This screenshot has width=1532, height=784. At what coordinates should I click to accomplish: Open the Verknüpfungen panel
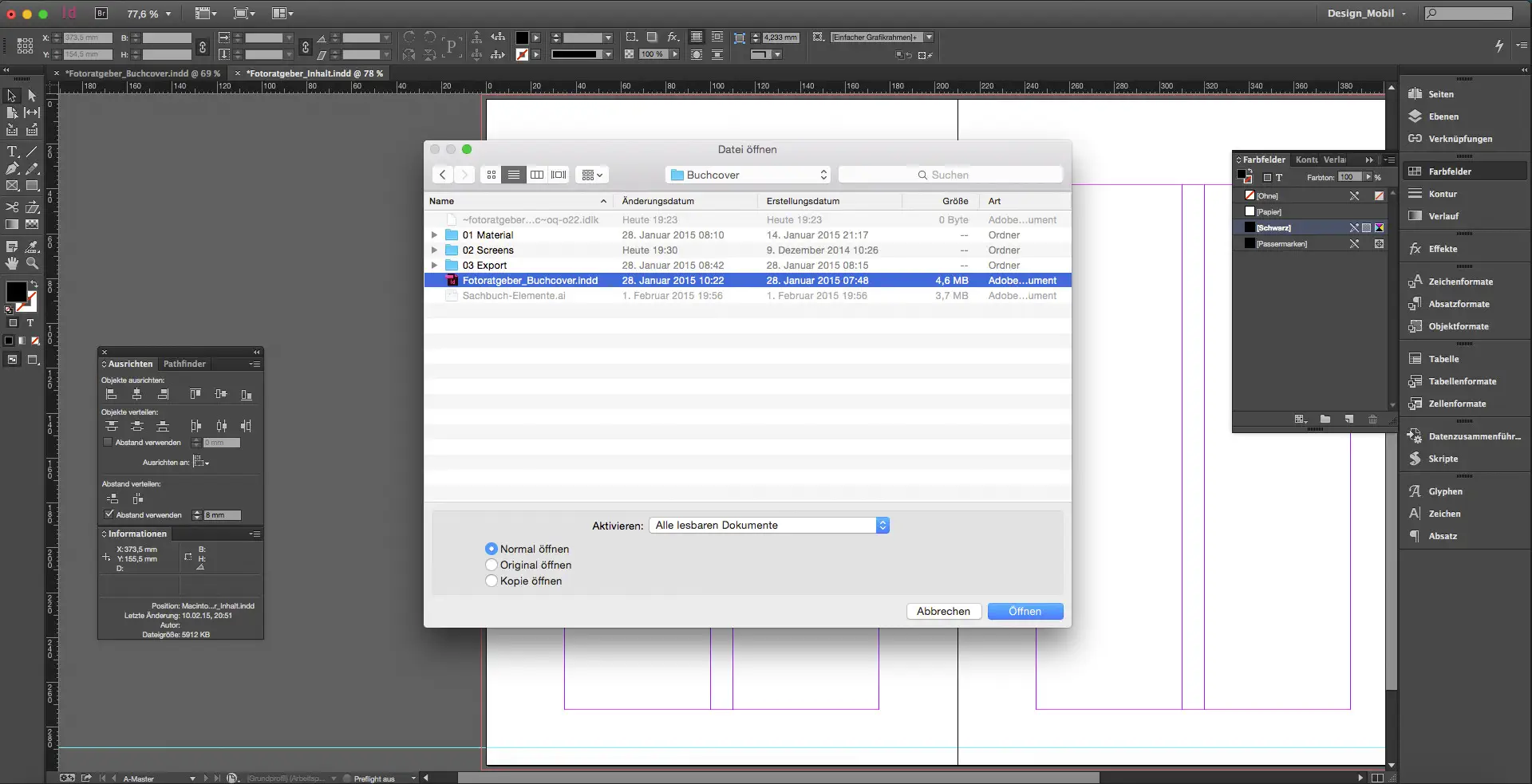(1448, 138)
